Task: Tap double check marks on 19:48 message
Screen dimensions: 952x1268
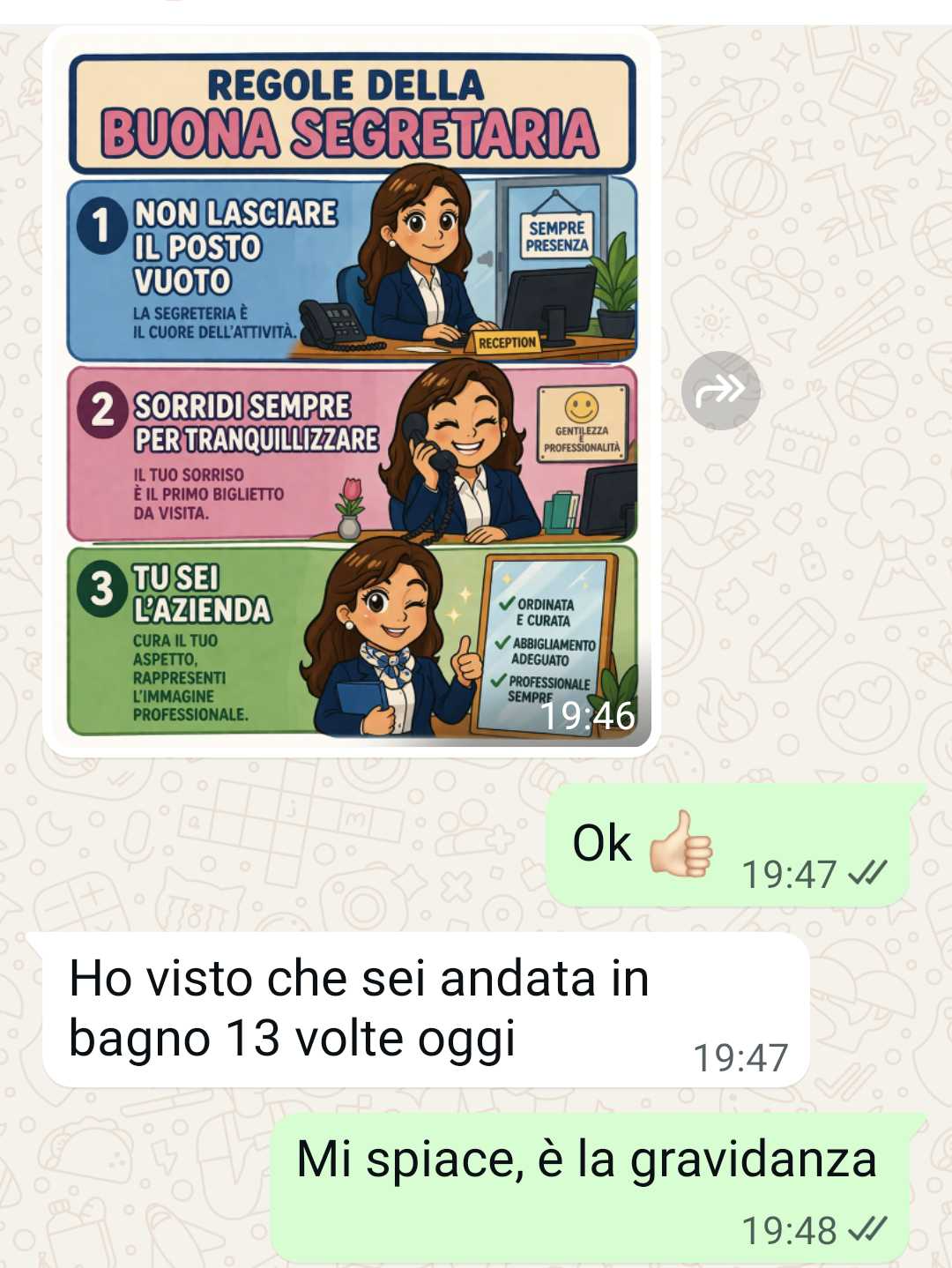Action: pyautogui.click(x=866, y=1229)
